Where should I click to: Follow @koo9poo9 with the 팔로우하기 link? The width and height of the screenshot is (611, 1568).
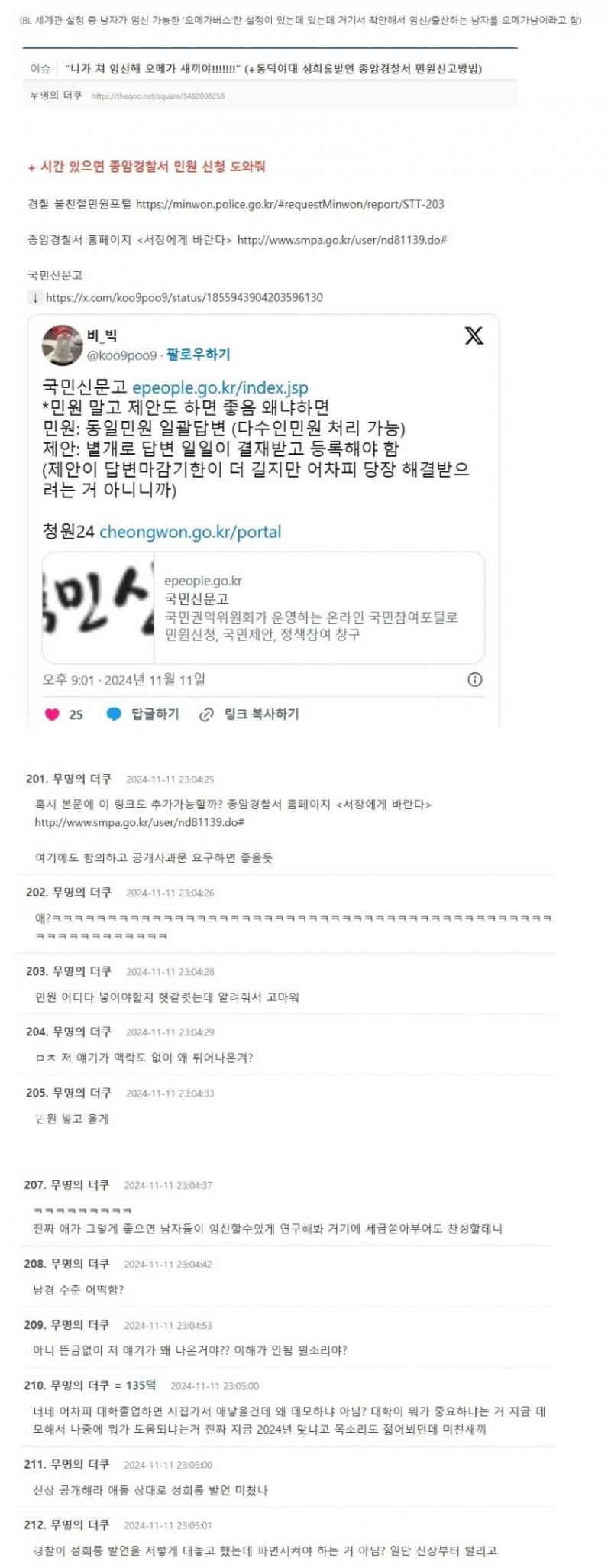[198, 355]
